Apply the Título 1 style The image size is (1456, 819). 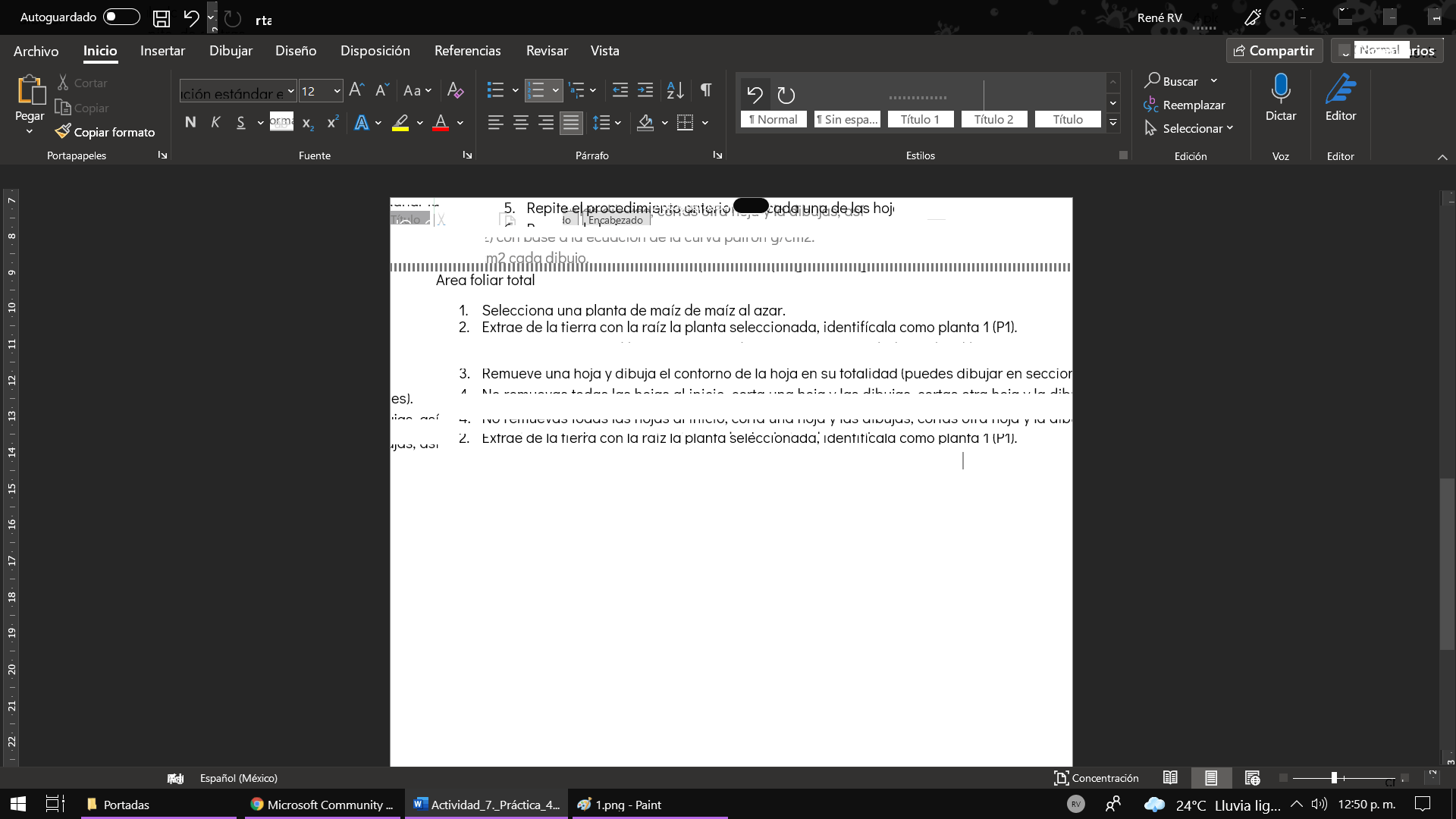[x=920, y=119]
